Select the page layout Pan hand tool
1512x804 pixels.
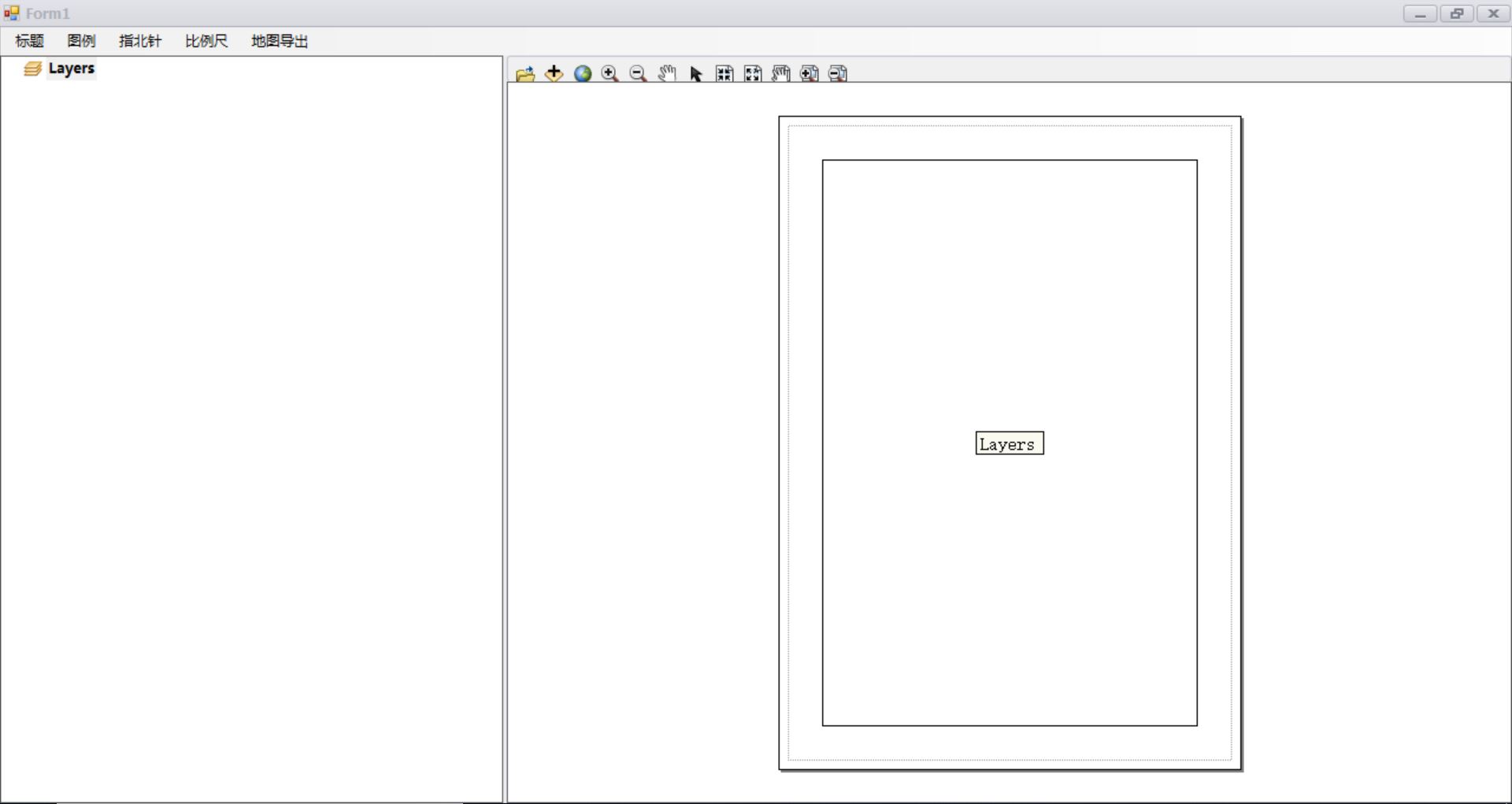[x=781, y=73]
